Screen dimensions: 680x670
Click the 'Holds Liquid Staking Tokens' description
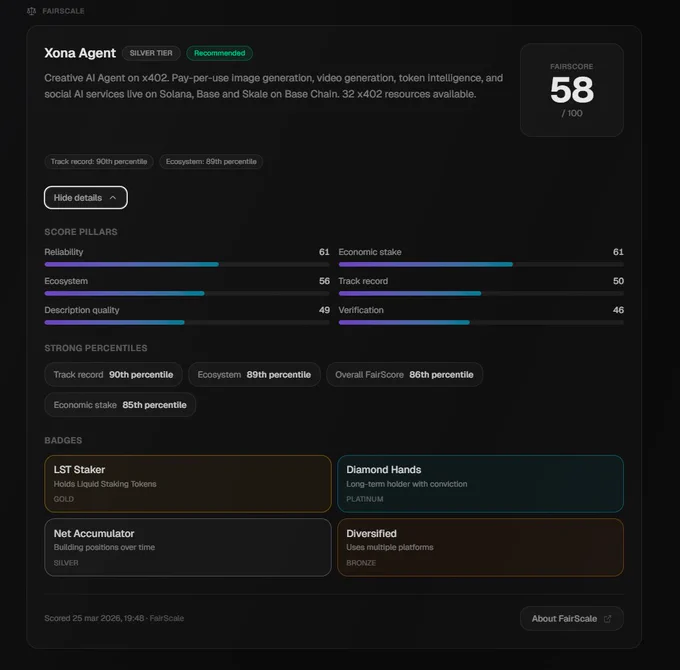click(105, 484)
